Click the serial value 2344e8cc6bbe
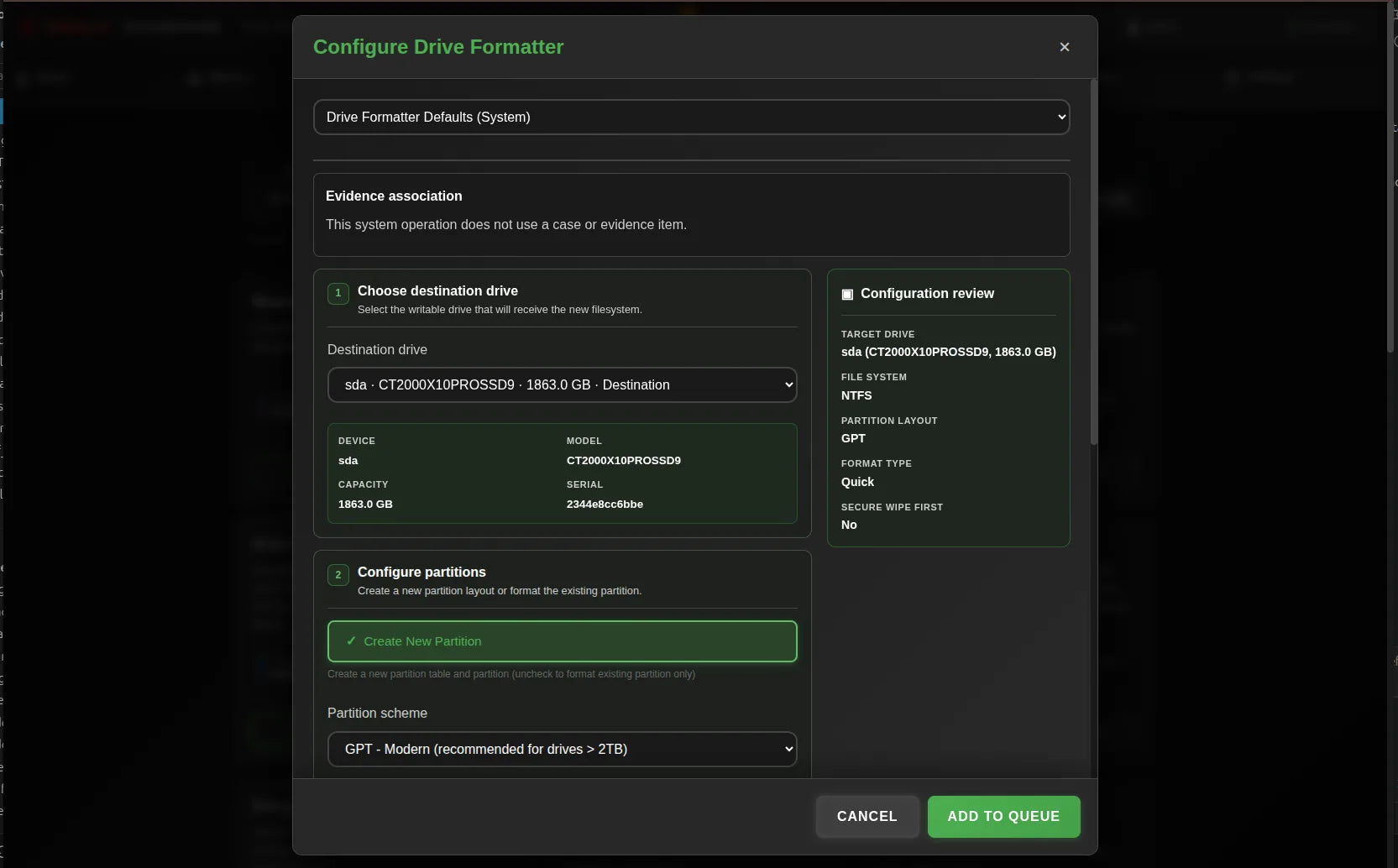 pos(605,505)
